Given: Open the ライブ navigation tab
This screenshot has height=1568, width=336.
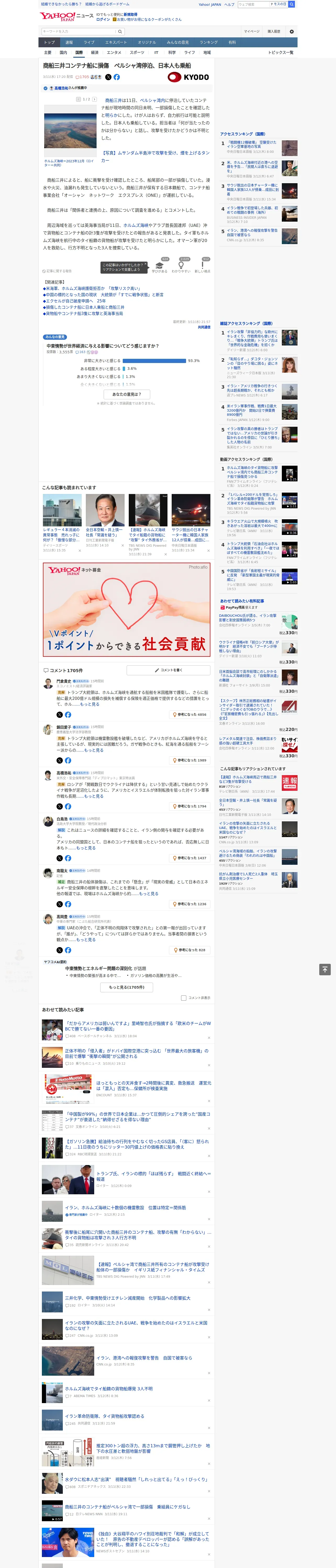Looking at the screenshot, I should click(89, 43).
